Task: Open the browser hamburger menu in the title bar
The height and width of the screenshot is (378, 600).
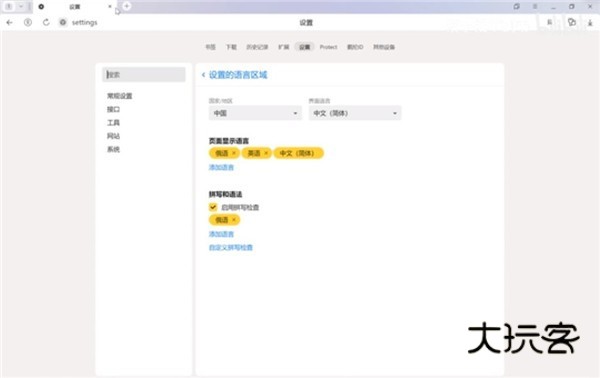Action: [535, 7]
